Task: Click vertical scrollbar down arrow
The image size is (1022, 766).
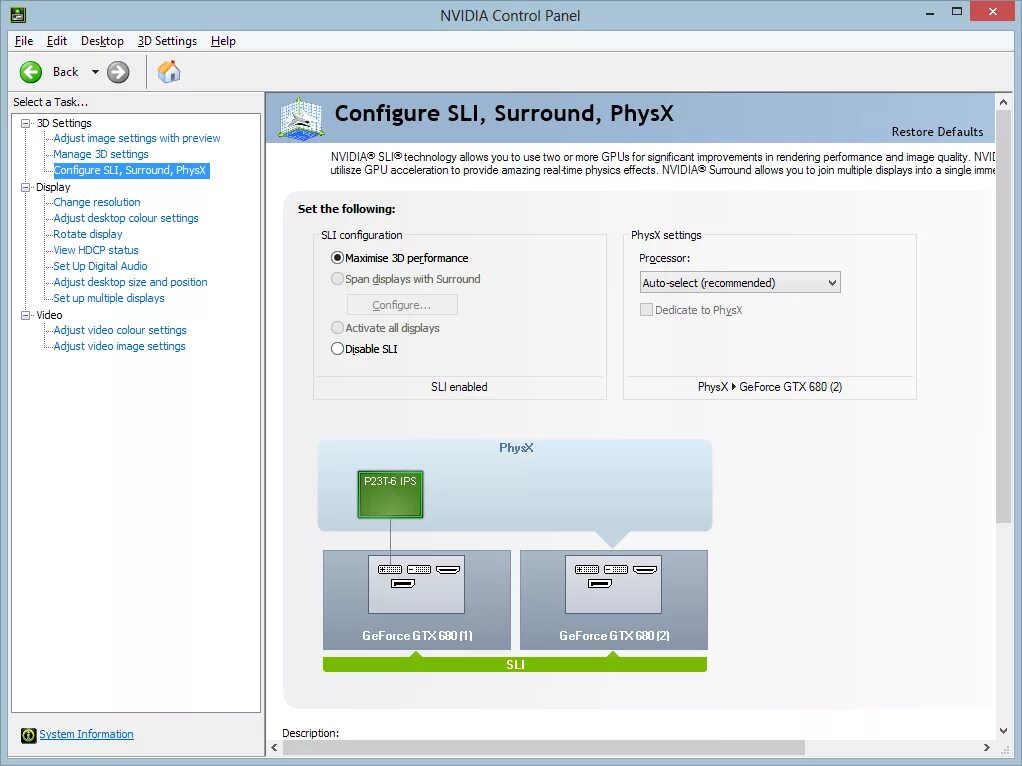Action: pos(1003,731)
